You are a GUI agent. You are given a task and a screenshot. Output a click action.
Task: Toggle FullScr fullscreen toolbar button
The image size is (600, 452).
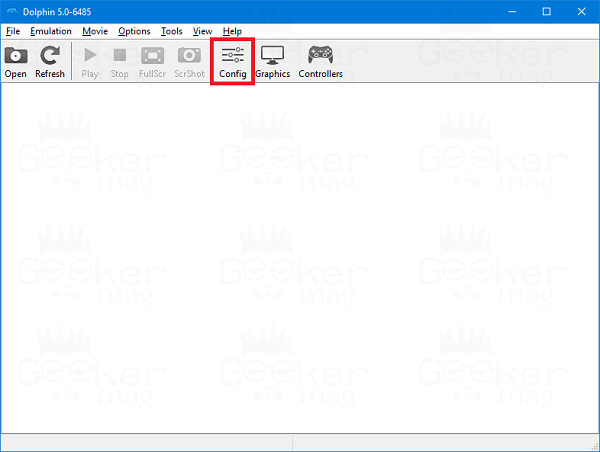152,62
